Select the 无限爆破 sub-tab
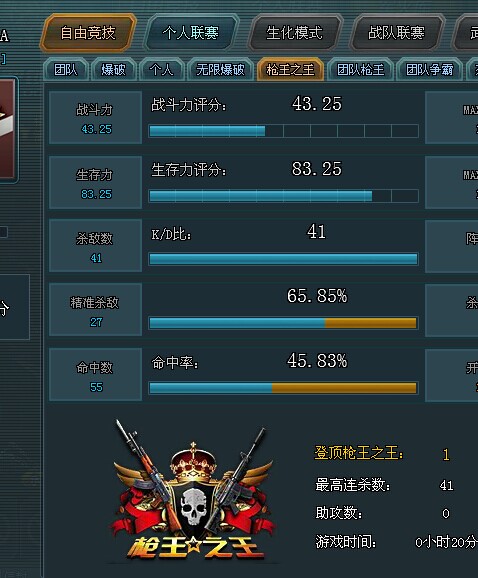This screenshot has height=578, width=478. pyautogui.click(x=220, y=69)
